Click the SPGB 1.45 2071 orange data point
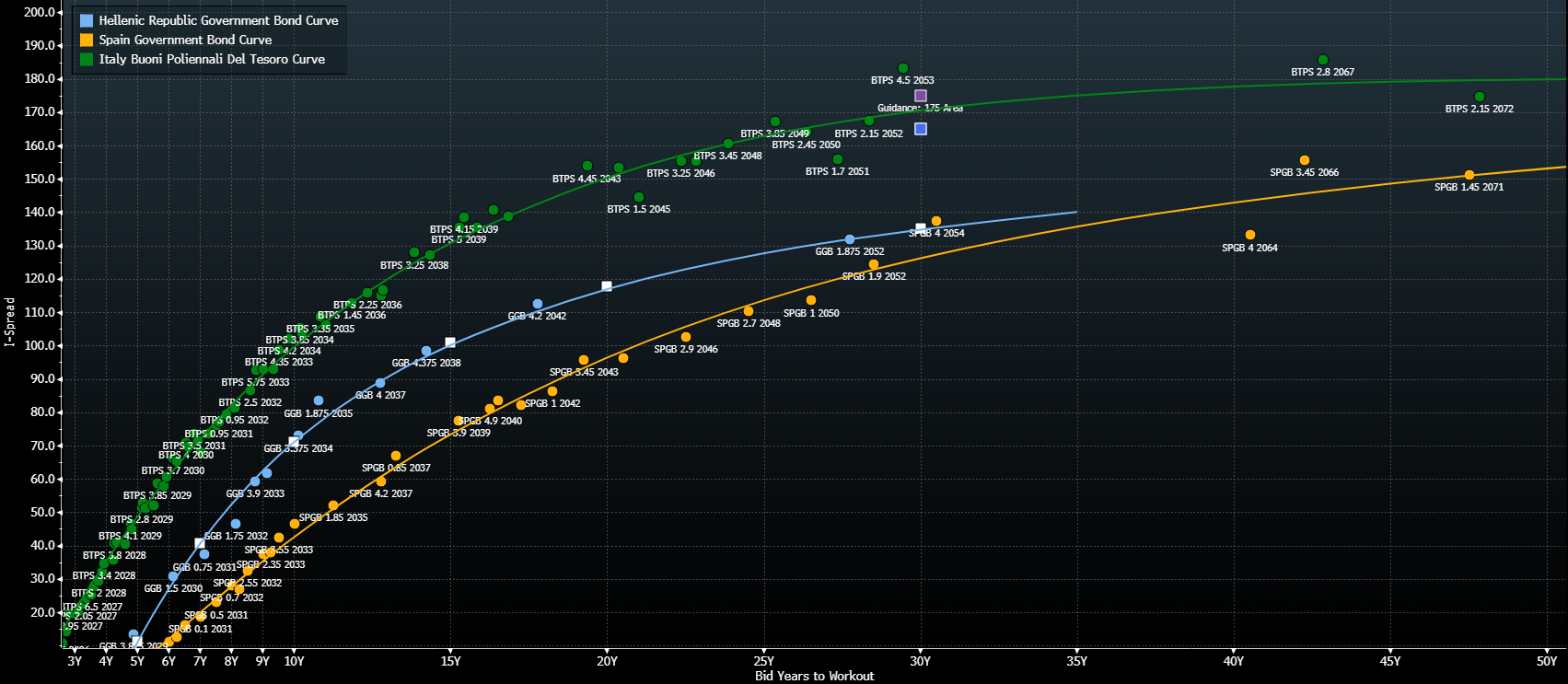 [x=1469, y=175]
